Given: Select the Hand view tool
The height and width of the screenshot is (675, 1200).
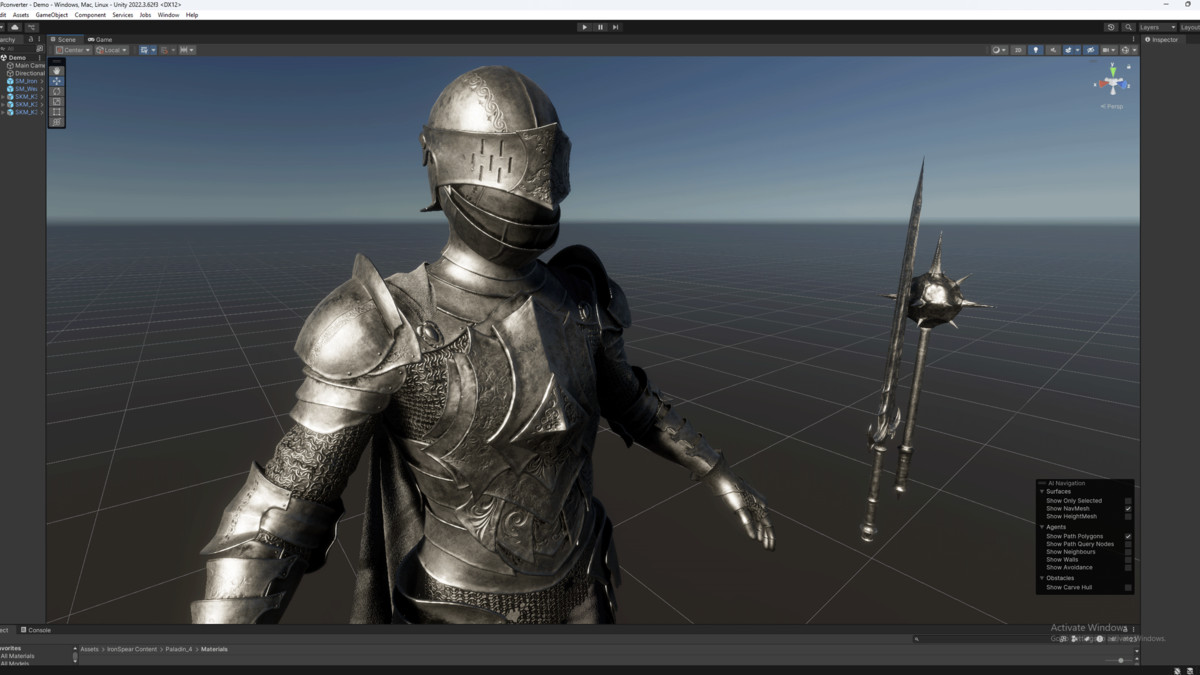Looking at the screenshot, I should point(57,70).
